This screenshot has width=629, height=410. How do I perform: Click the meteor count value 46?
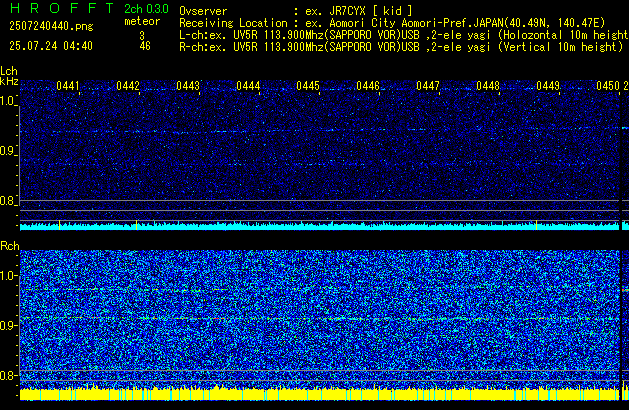(145, 46)
